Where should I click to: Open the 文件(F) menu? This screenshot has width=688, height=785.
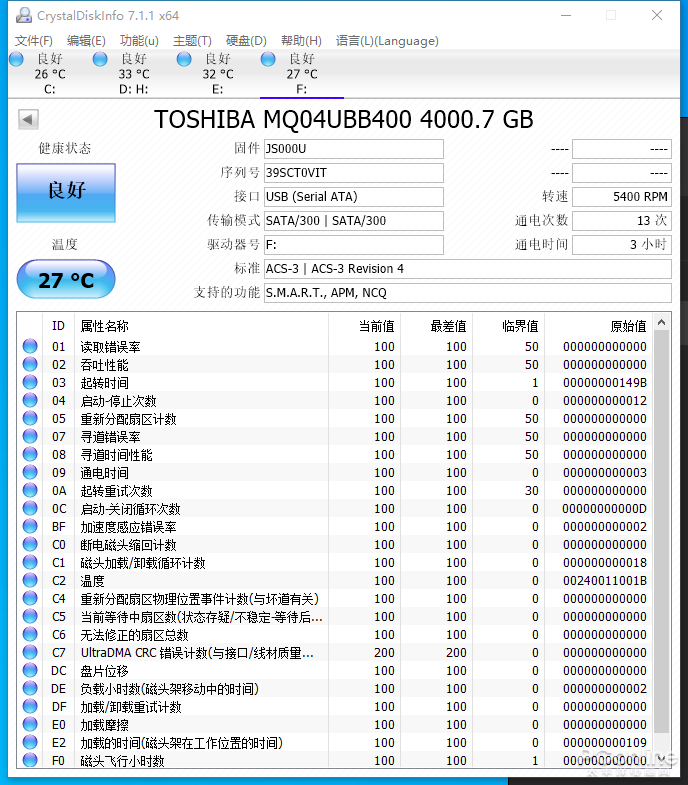click(x=34, y=41)
